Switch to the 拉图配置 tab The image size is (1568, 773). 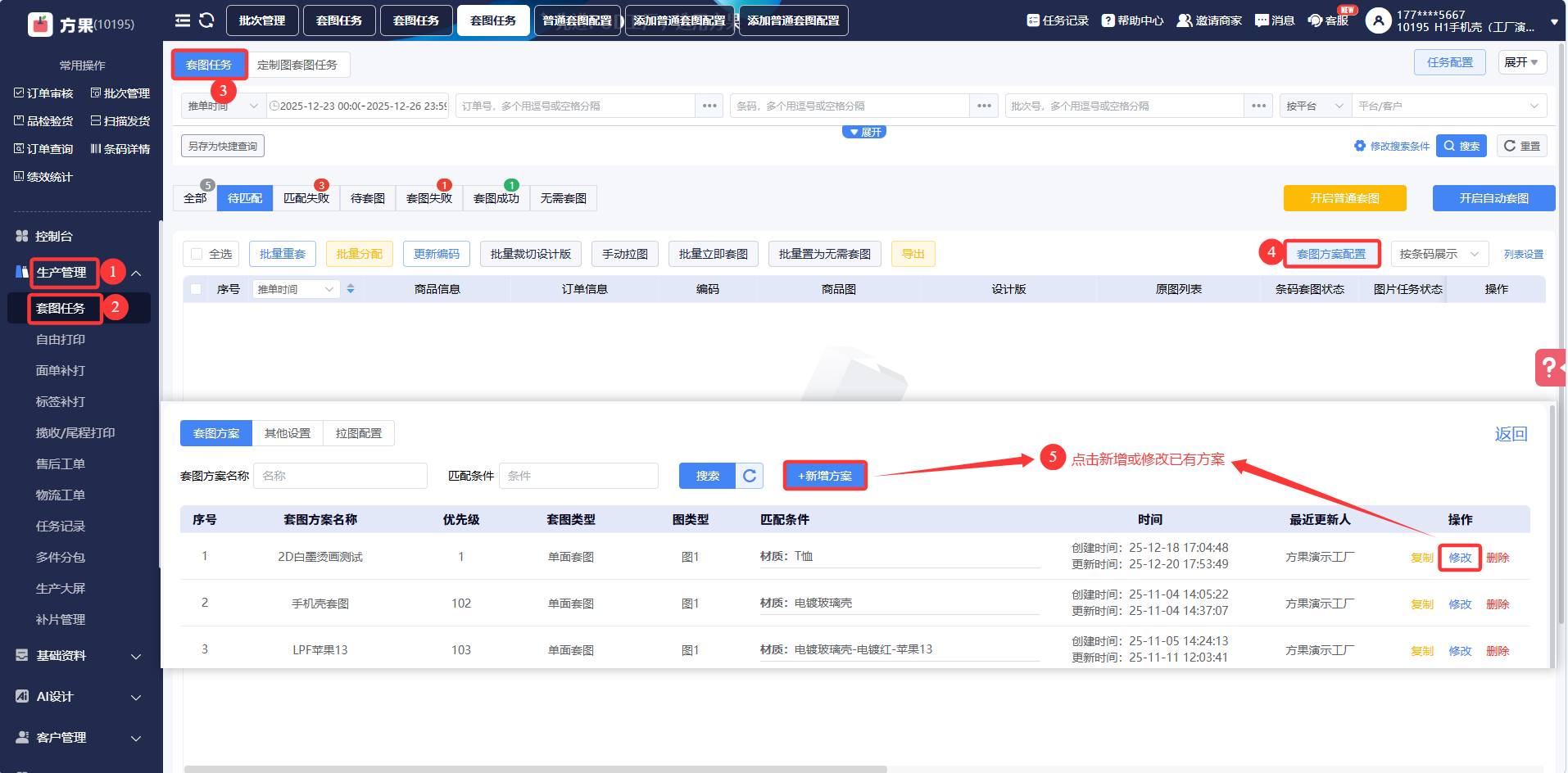pyautogui.click(x=358, y=433)
